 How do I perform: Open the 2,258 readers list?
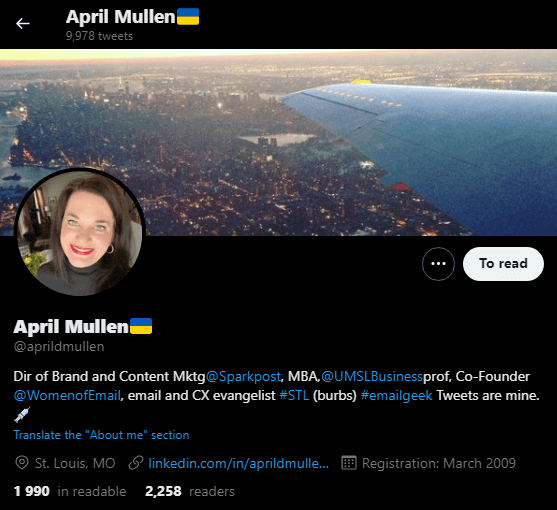[x=190, y=492]
